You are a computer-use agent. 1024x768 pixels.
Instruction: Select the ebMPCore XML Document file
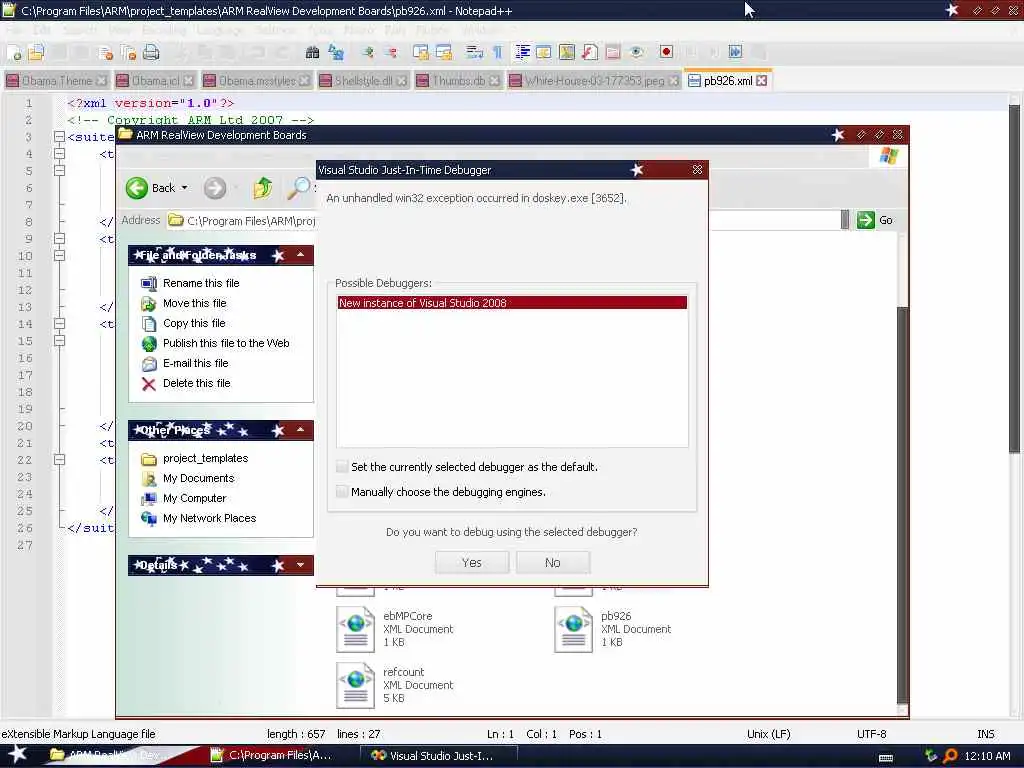pyautogui.click(x=395, y=629)
